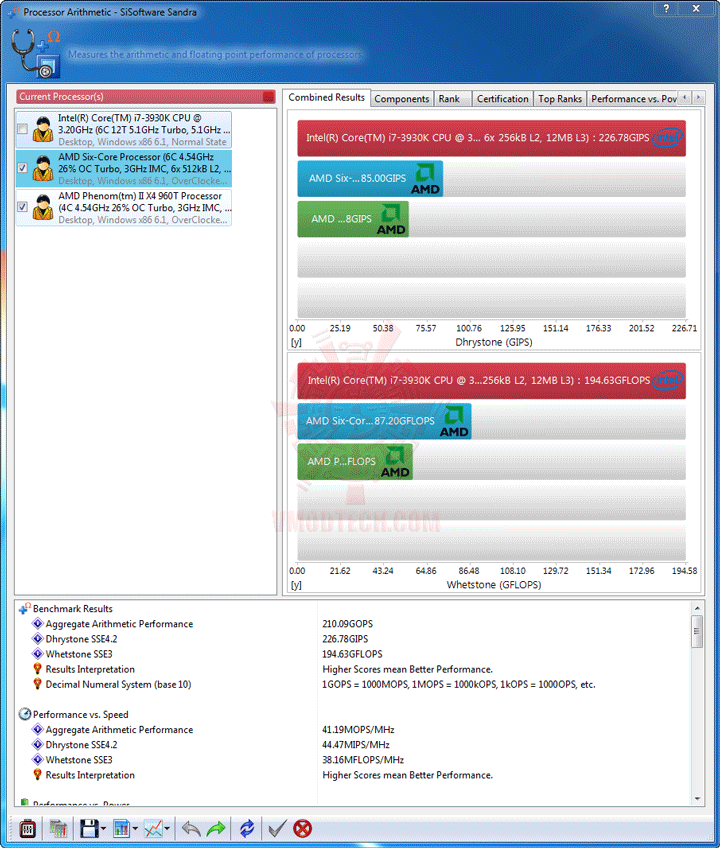Image resolution: width=720 pixels, height=848 pixels.
Task: Click the line graph icon
Action: coord(153,829)
